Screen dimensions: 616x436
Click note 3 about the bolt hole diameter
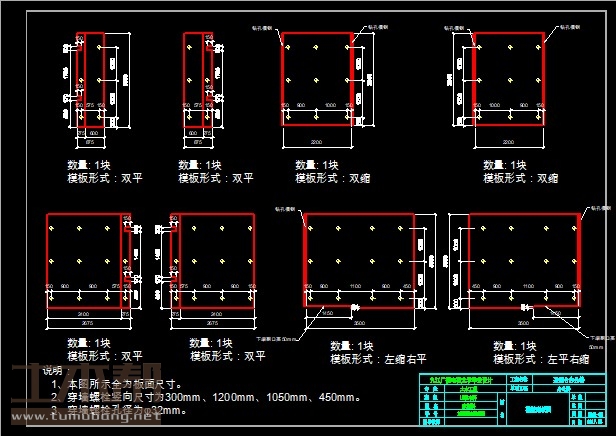(130, 410)
